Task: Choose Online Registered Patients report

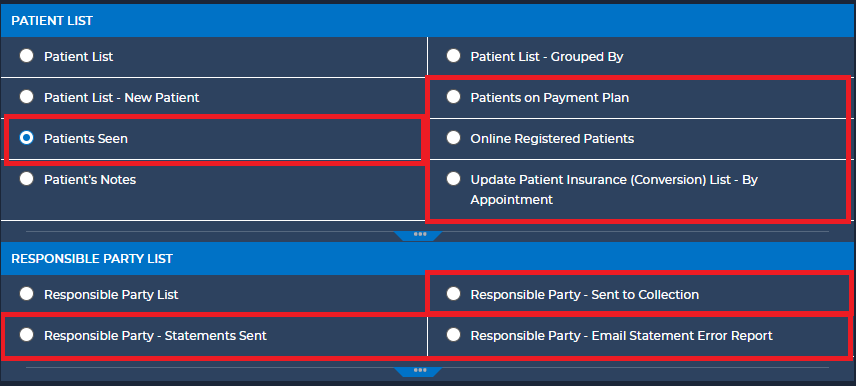Action: pos(453,138)
